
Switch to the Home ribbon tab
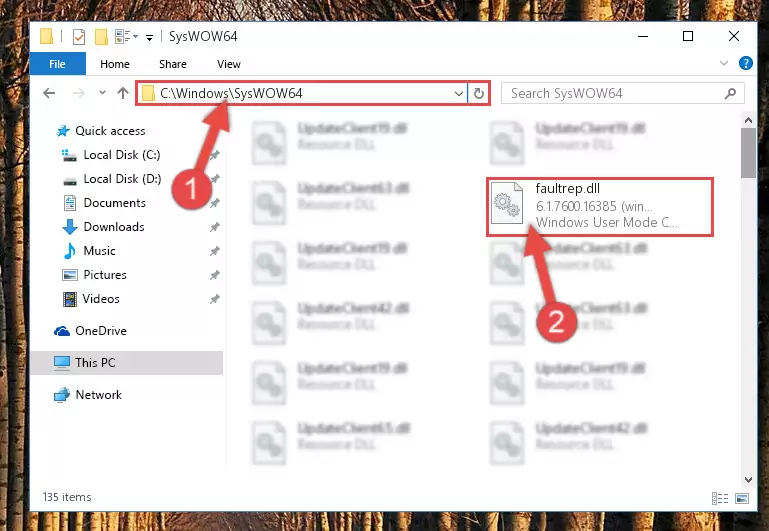click(x=115, y=64)
